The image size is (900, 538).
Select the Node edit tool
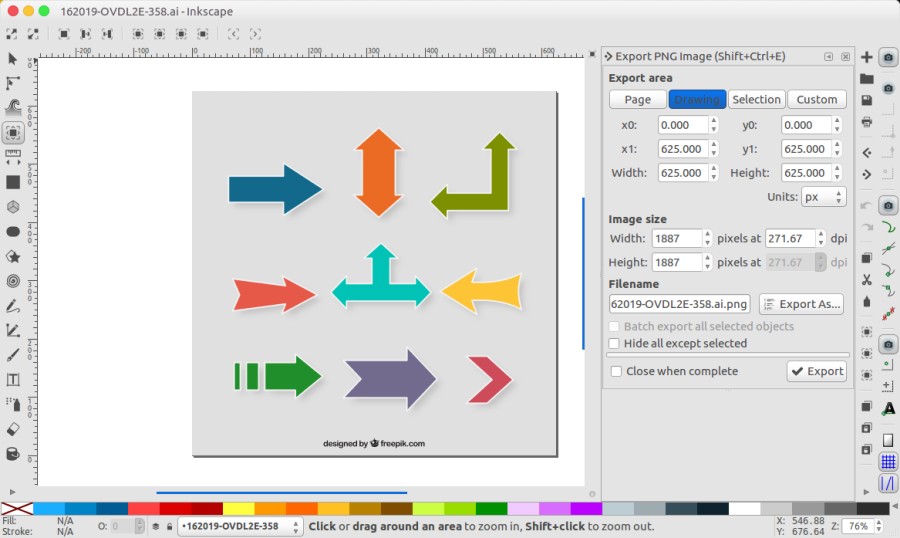(x=13, y=83)
